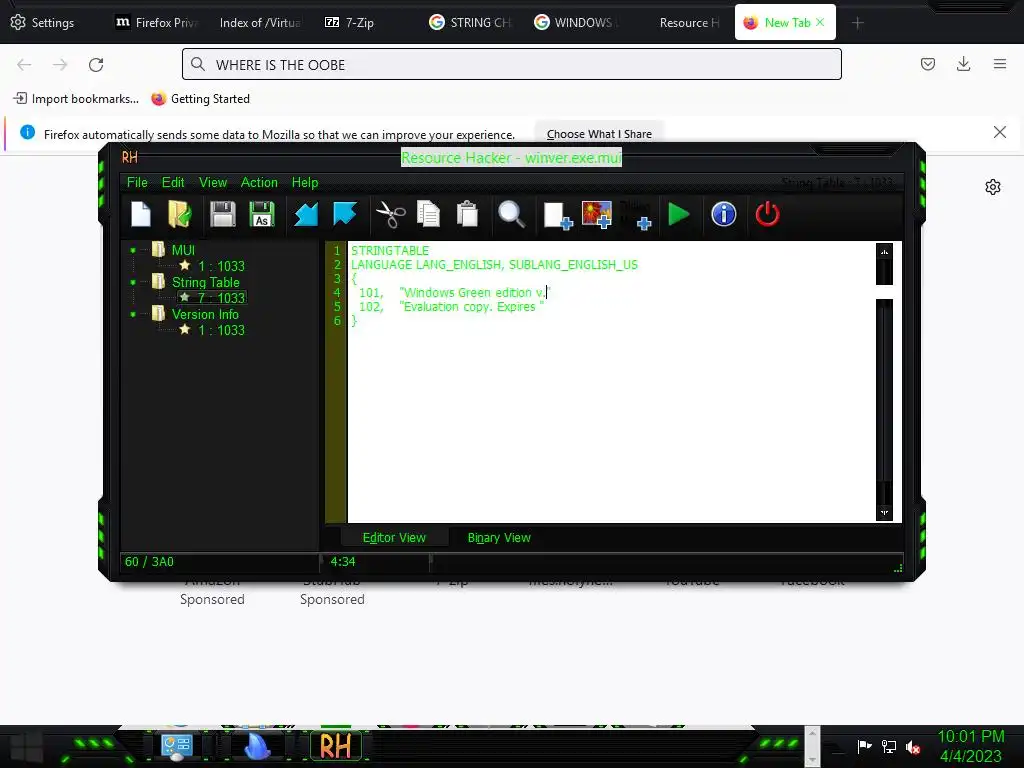Select resource 1 : 1033 under Version Info
This screenshot has width=1024, height=768.
coord(221,330)
